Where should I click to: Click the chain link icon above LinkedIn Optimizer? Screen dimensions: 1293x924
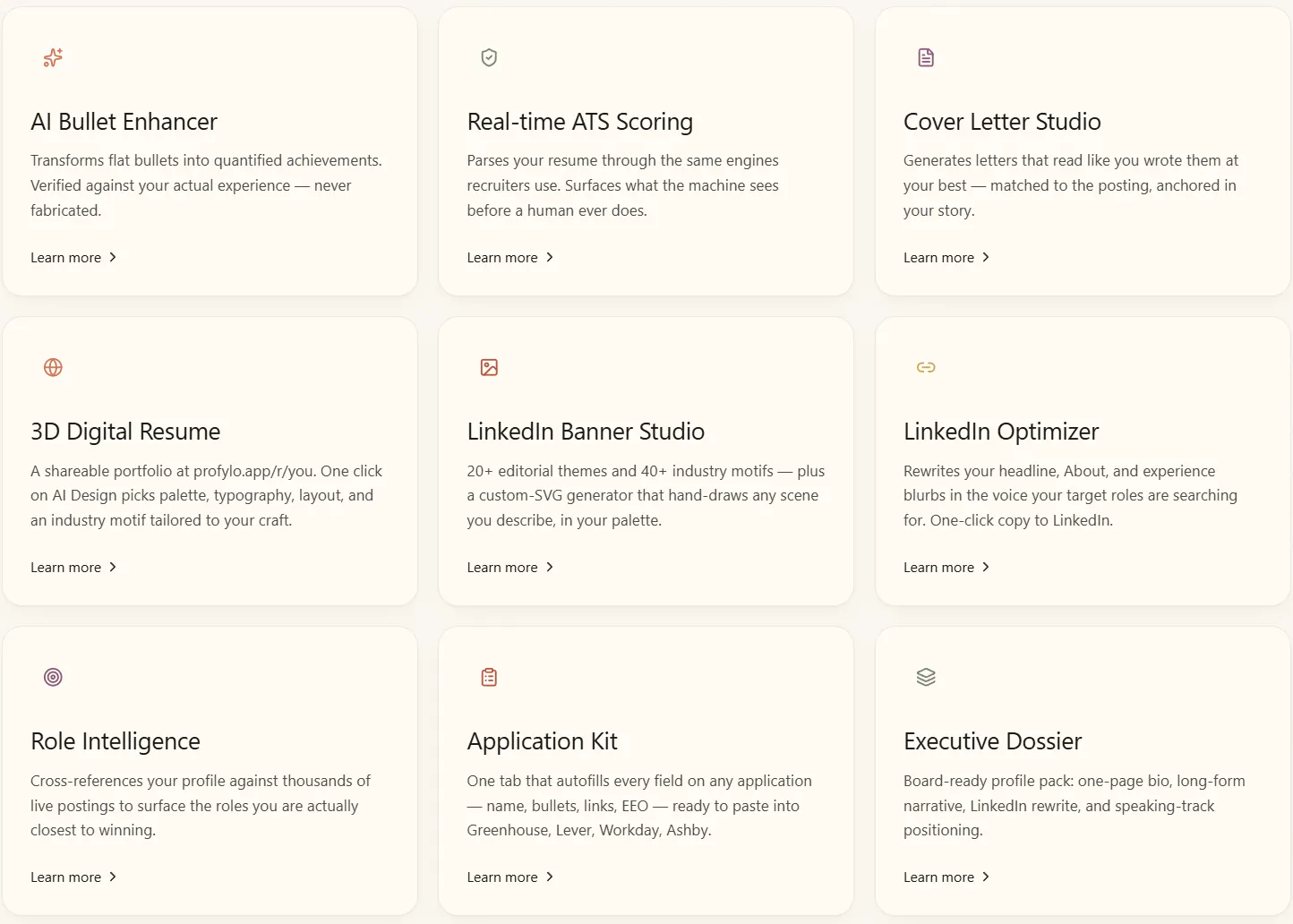pyautogui.click(x=926, y=368)
